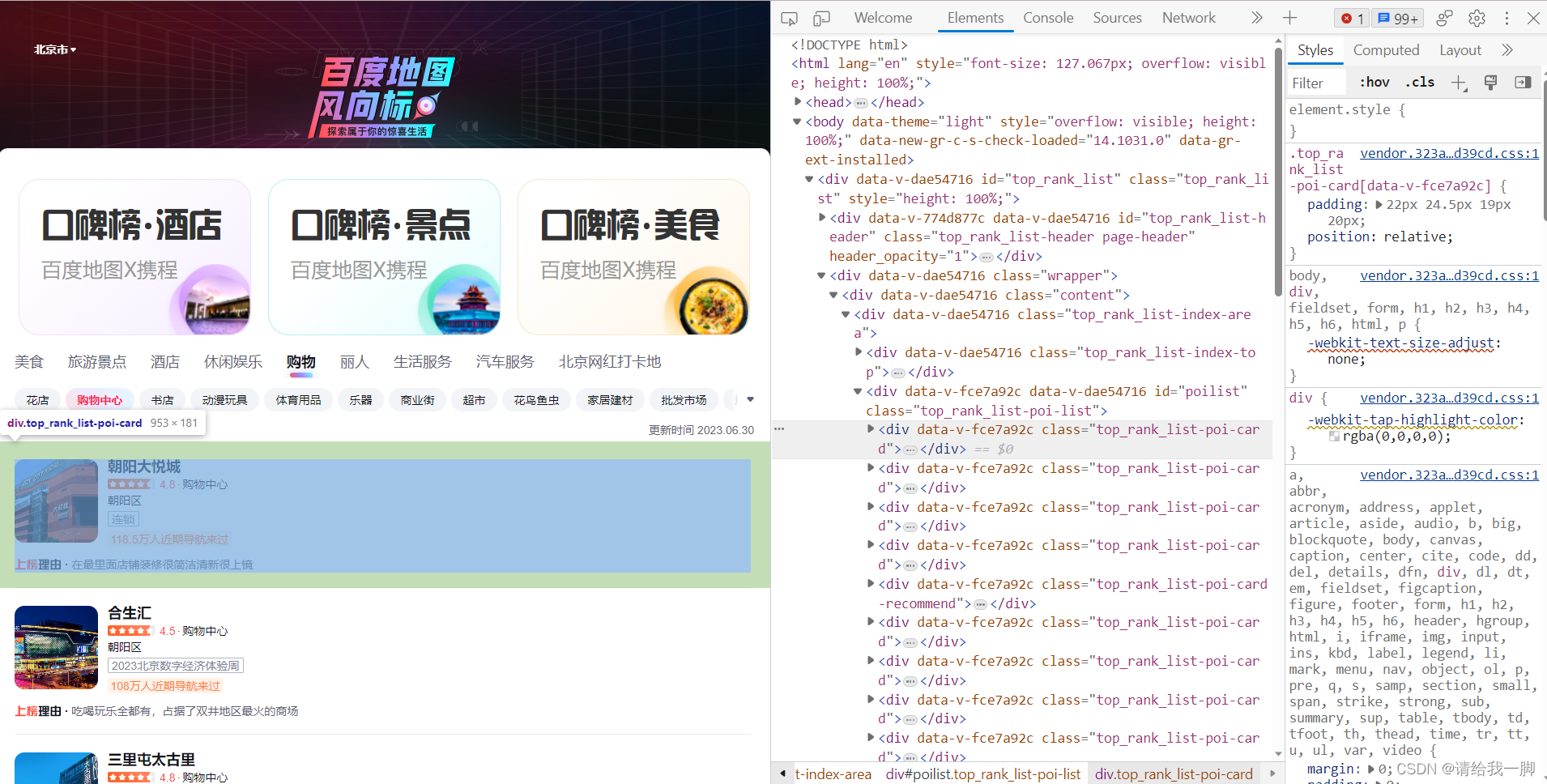
Task: Open the 99+ issues badge
Action: (x=1399, y=18)
